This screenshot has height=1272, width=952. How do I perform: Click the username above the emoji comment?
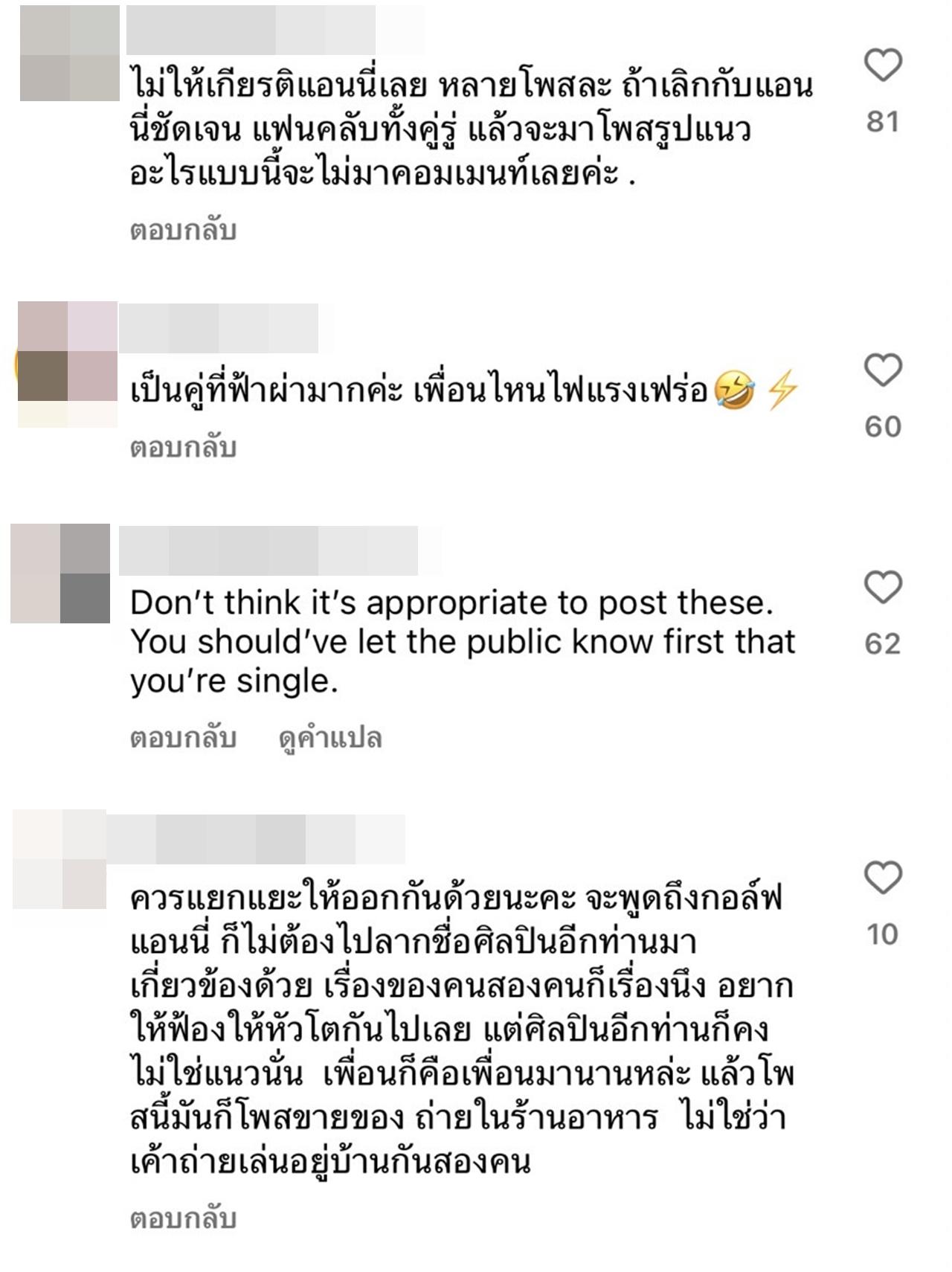pos(219,328)
